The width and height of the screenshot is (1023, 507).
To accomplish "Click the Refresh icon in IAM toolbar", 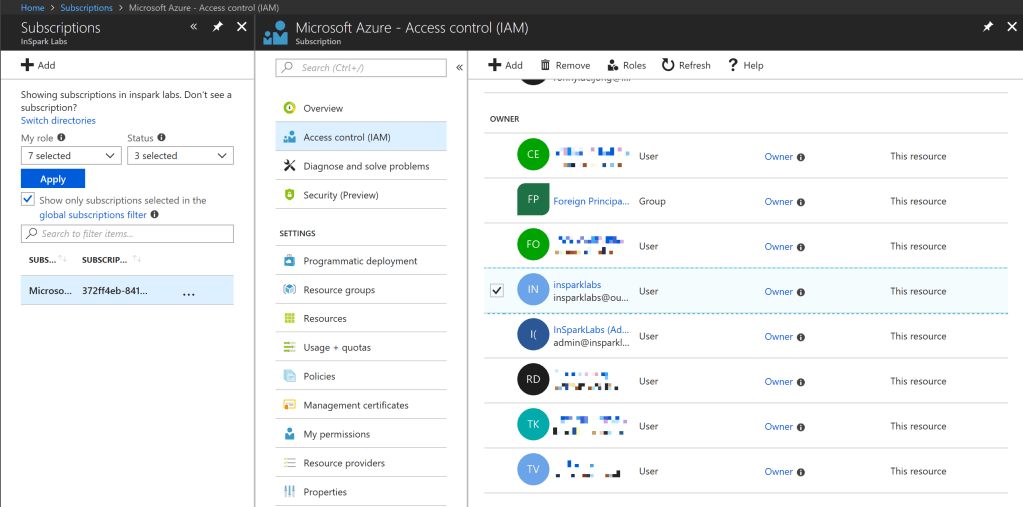I will (667, 65).
